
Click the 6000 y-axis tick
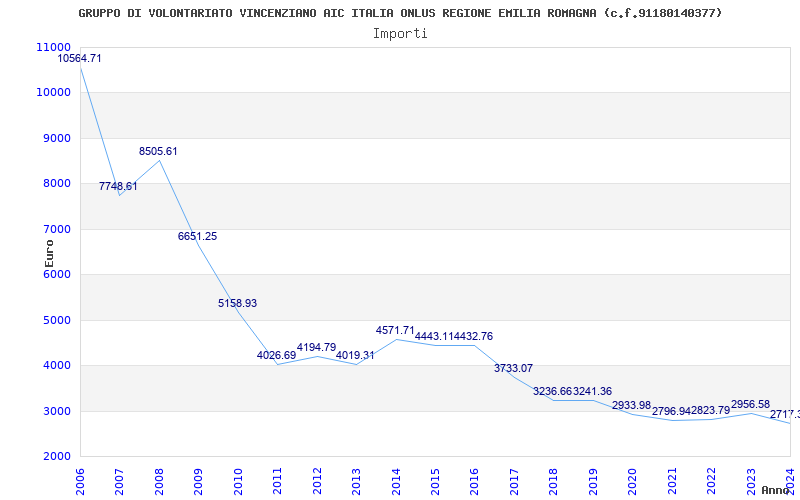point(56,274)
